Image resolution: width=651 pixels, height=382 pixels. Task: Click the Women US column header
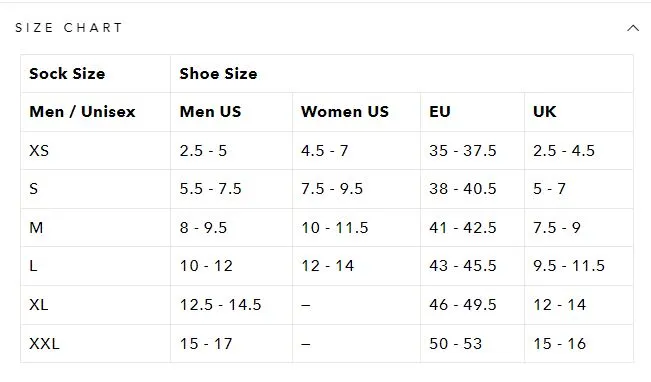356,112
